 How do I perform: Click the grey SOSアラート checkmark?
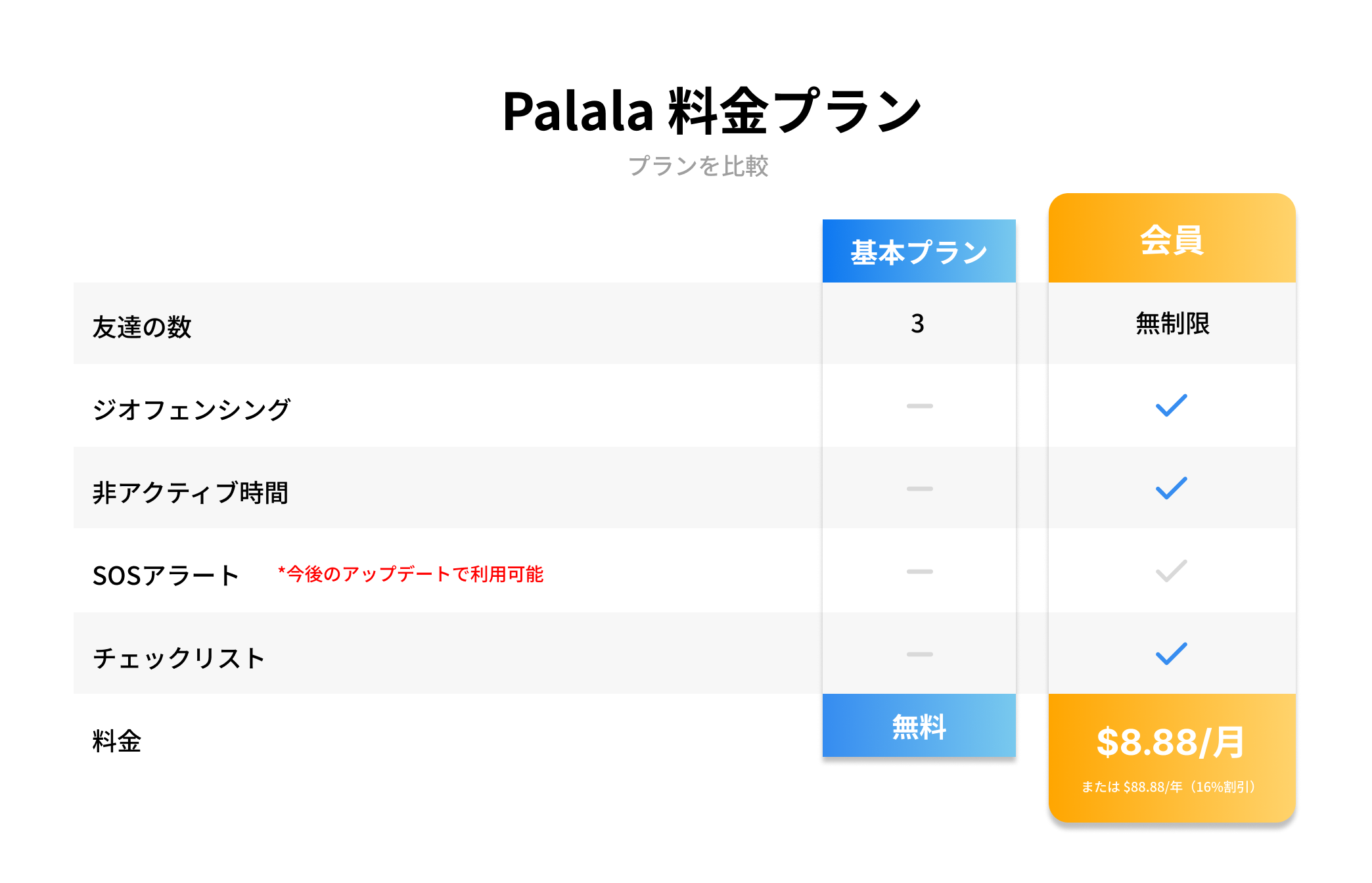[1171, 571]
